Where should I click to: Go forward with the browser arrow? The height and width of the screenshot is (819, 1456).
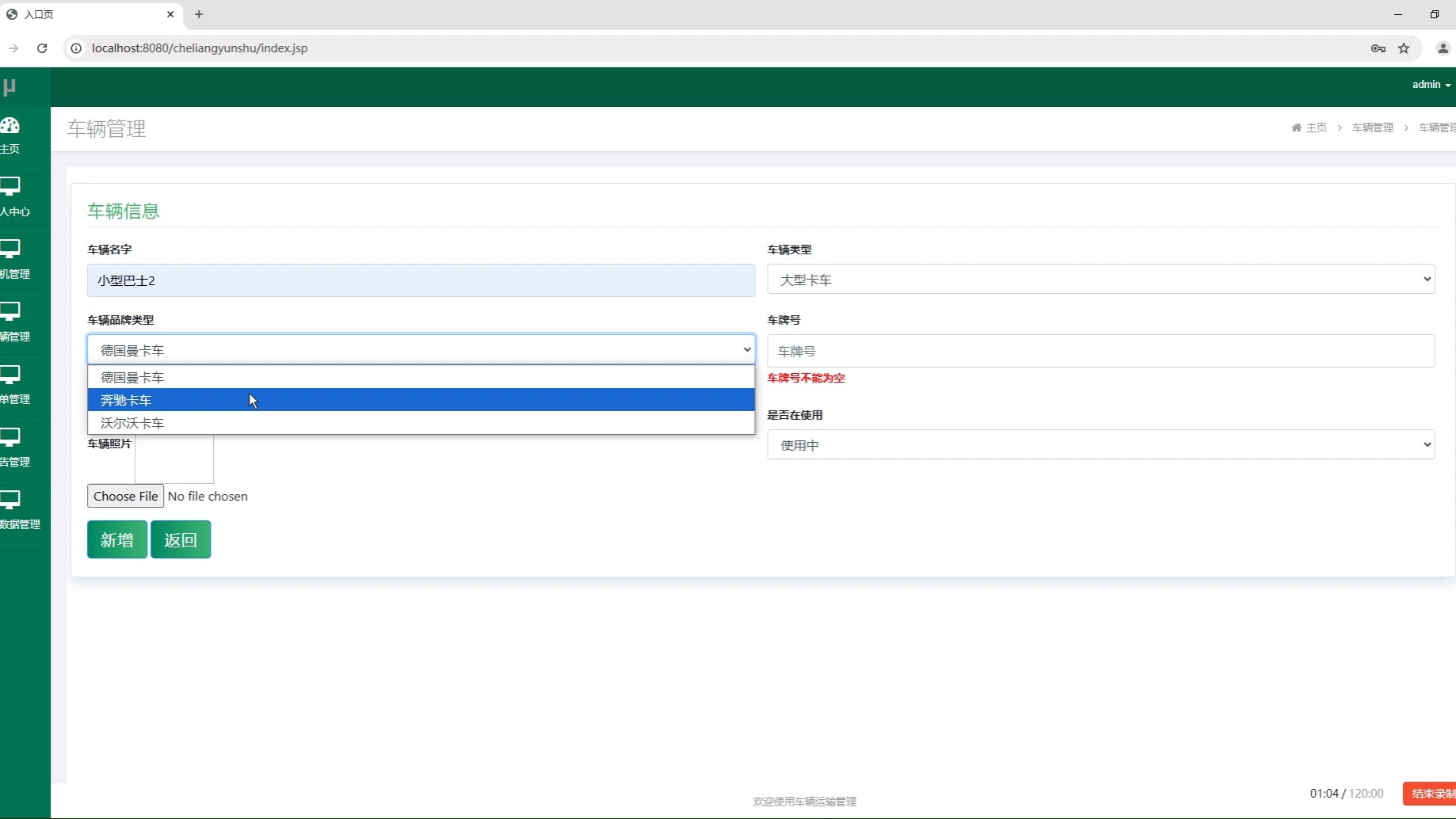pyautogui.click(x=13, y=48)
